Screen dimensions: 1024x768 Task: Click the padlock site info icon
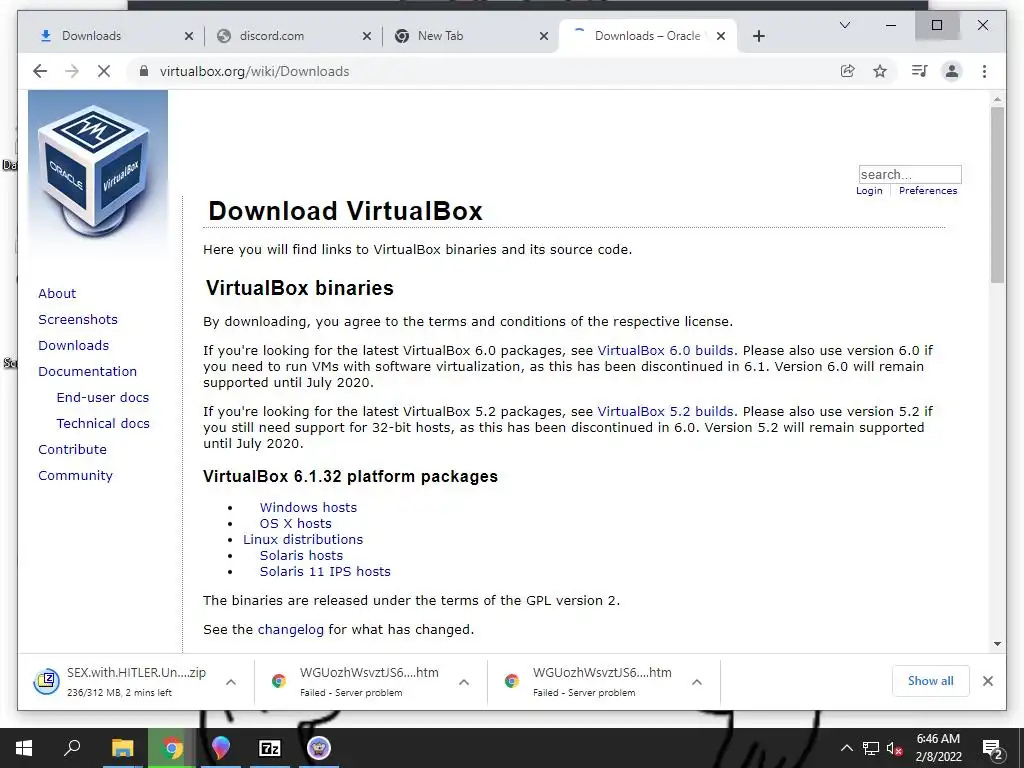click(x=144, y=71)
